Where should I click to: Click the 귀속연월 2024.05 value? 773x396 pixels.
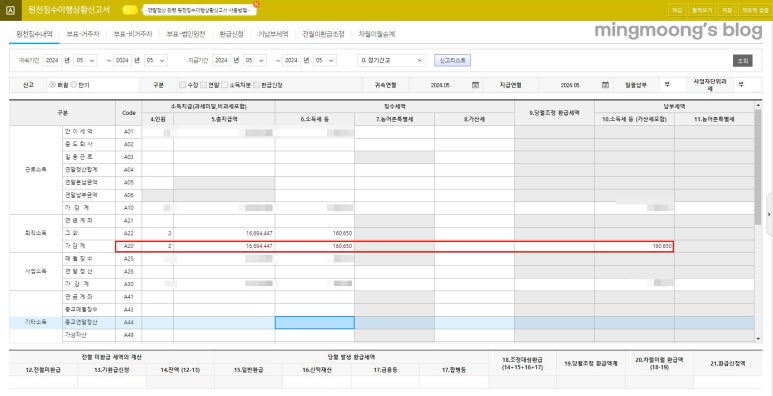tap(440, 85)
